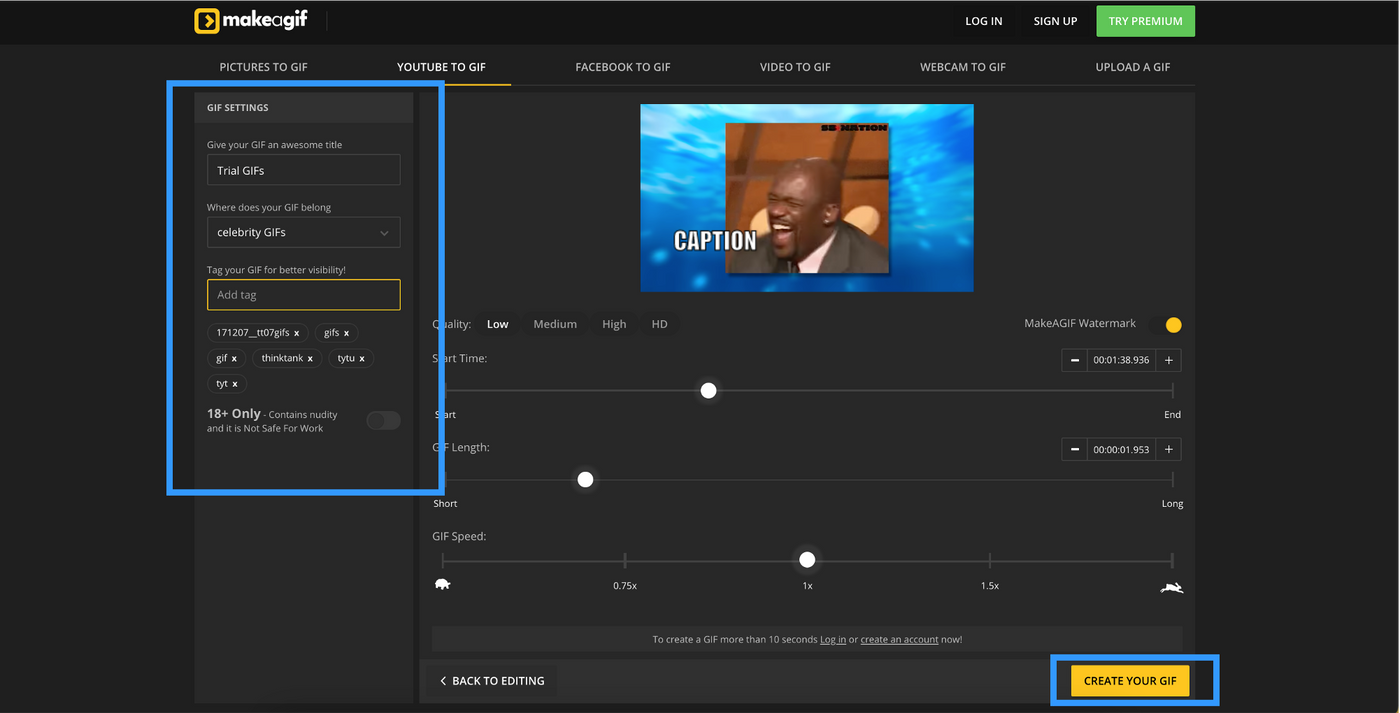The height and width of the screenshot is (713, 1400).
Task: Open the Pictures to GIF tab
Action: [x=264, y=67]
